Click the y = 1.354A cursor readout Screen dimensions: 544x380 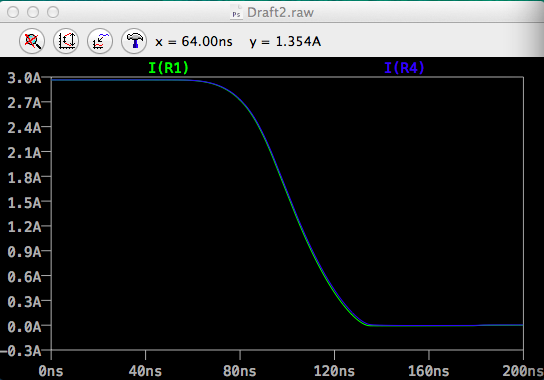pyautogui.click(x=285, y=42)
